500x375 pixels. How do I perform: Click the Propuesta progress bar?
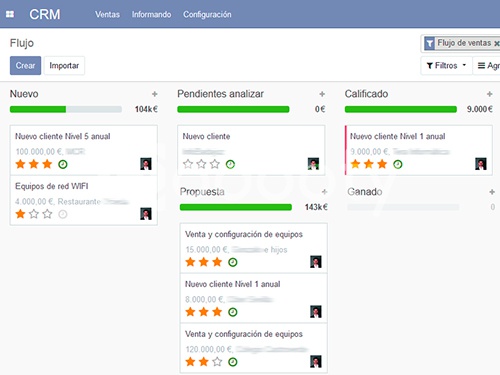[x=236, y=207]
